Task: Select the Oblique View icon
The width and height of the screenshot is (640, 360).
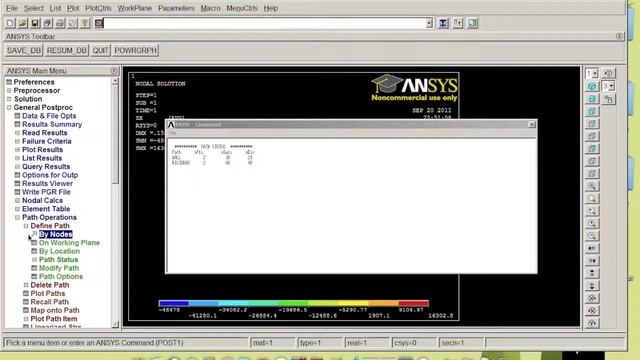Action: [x=592, y=99]
